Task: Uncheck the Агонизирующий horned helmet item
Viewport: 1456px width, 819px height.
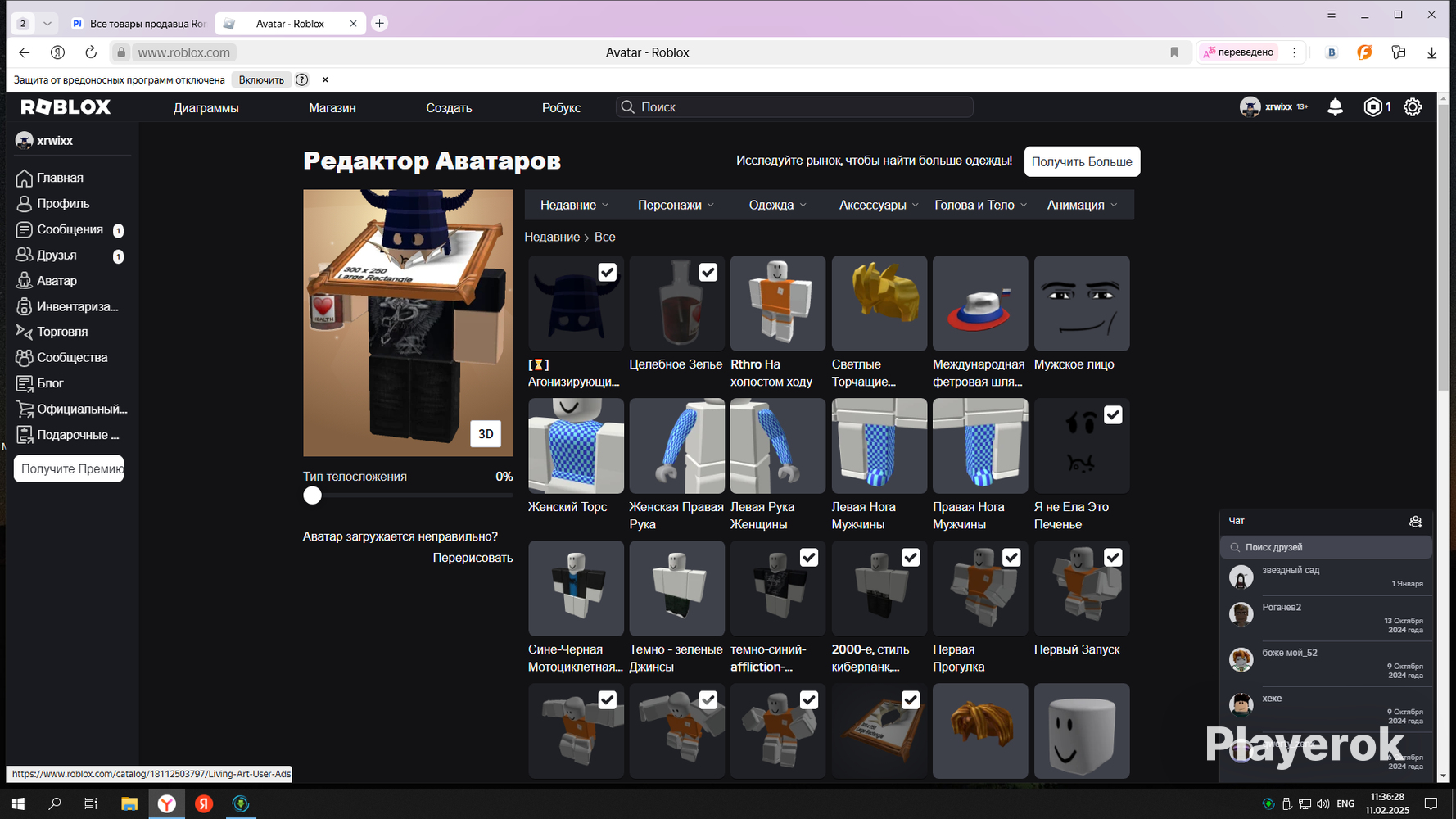Action: point(607,272)
